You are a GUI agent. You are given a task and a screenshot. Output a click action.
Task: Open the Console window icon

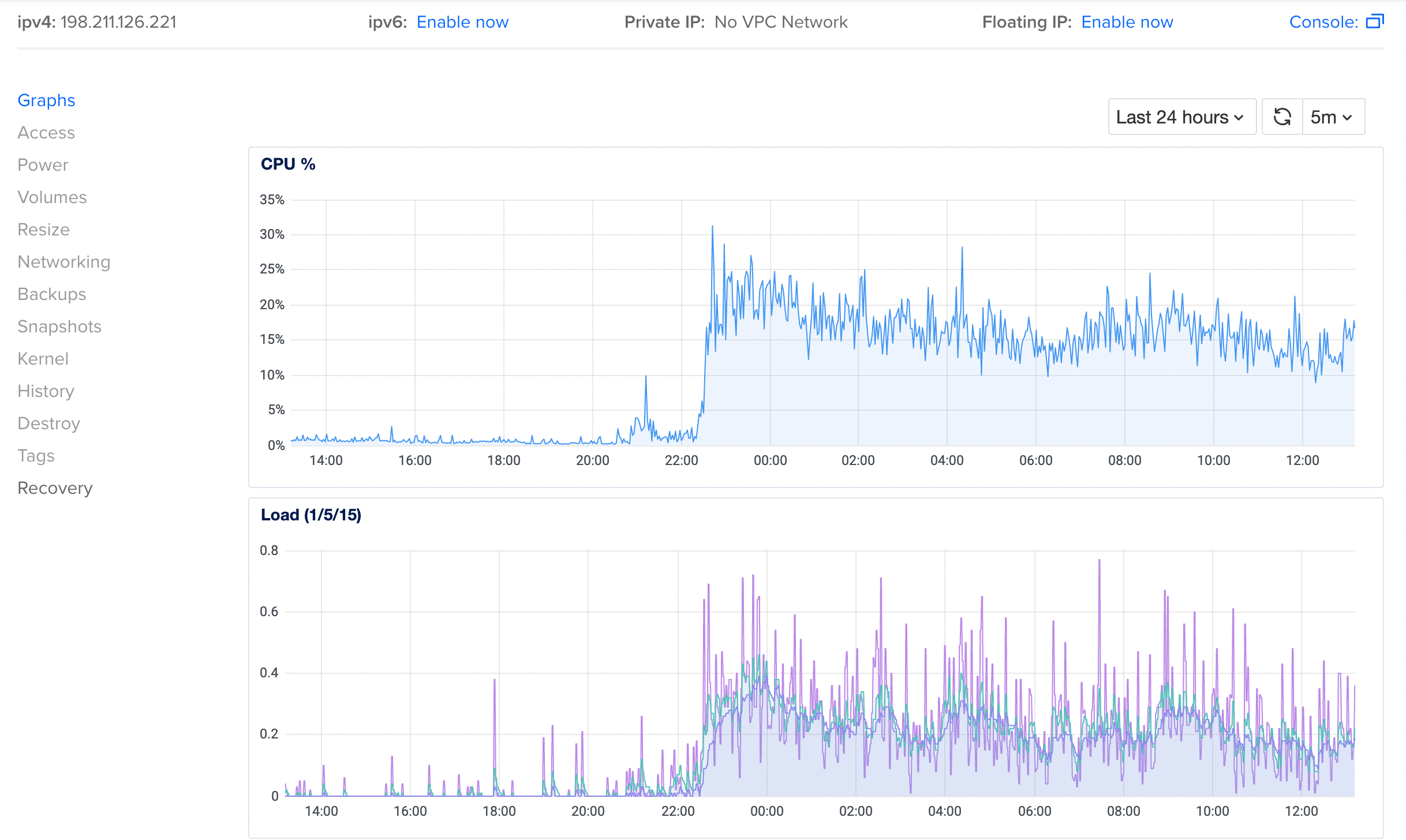coord(1374,22)
